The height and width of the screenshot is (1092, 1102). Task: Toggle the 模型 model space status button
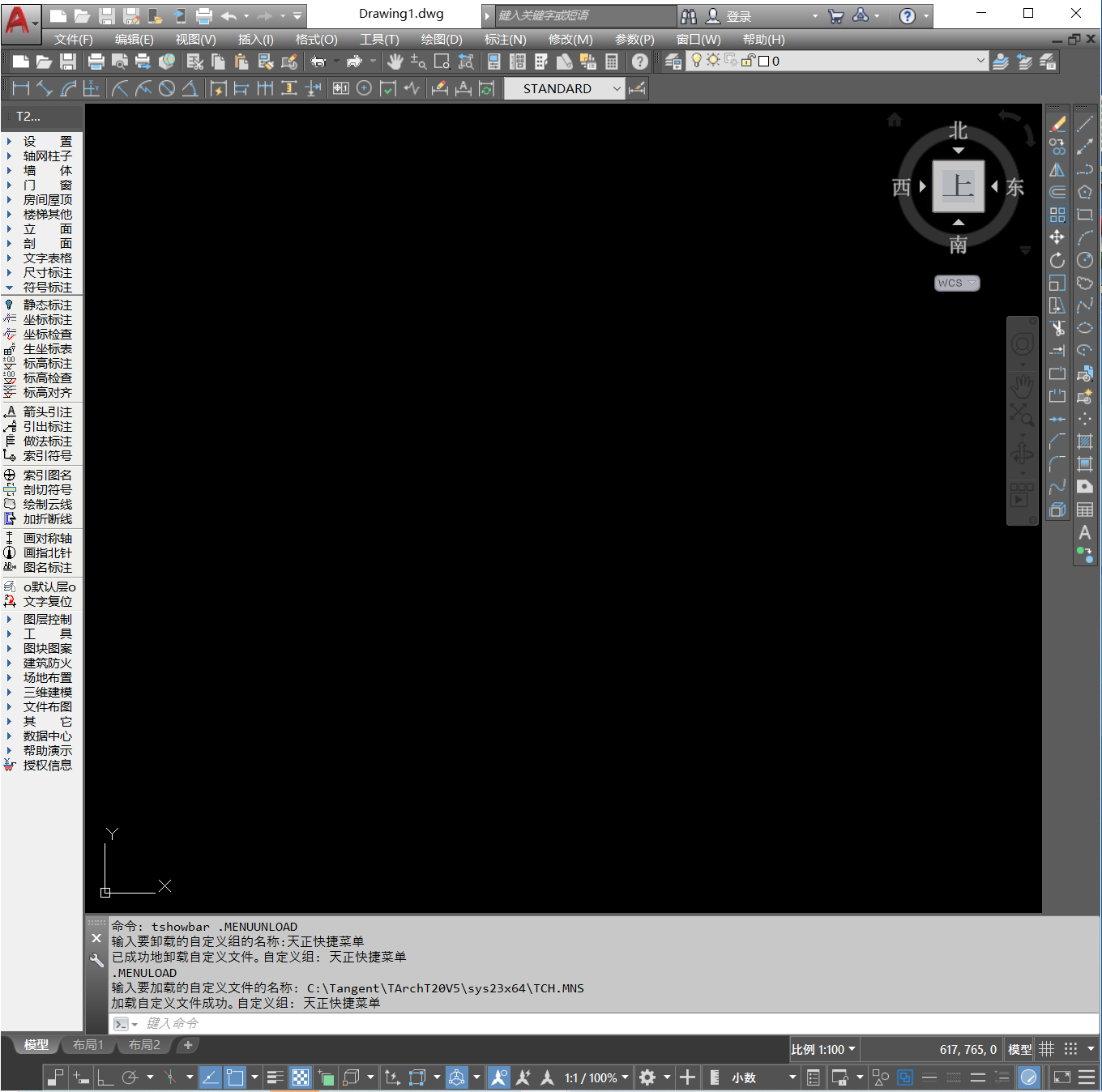(1019, 1049)
